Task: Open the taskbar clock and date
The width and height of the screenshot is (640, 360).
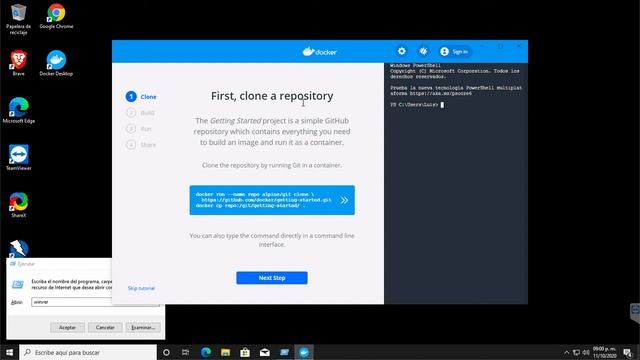Action: coord(604,352)
